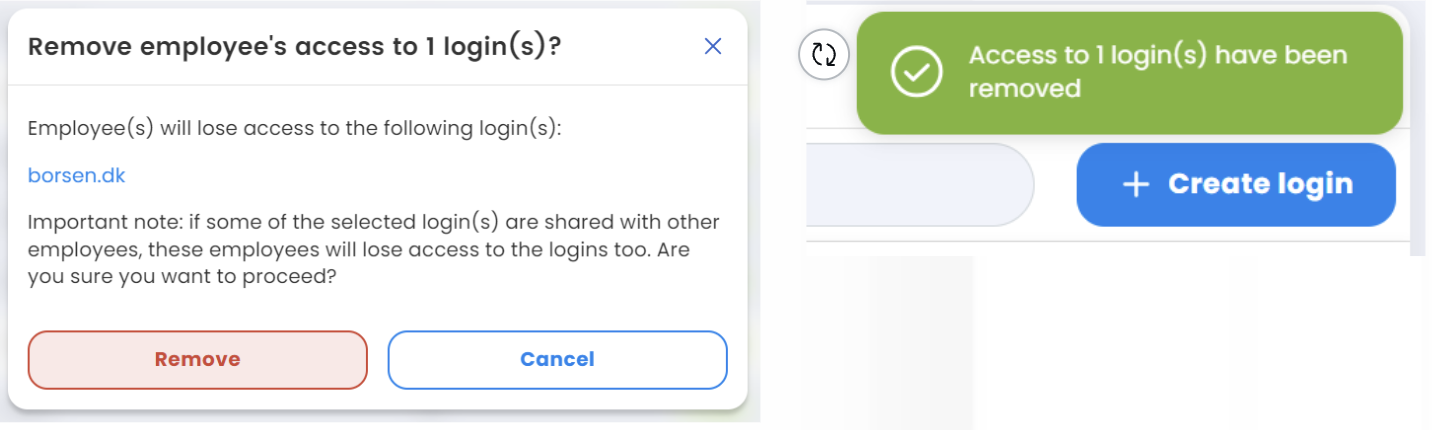Click the checkmark icon in green notification
Viewport: 1432px width, 430px height.
[x=916, y=72]
